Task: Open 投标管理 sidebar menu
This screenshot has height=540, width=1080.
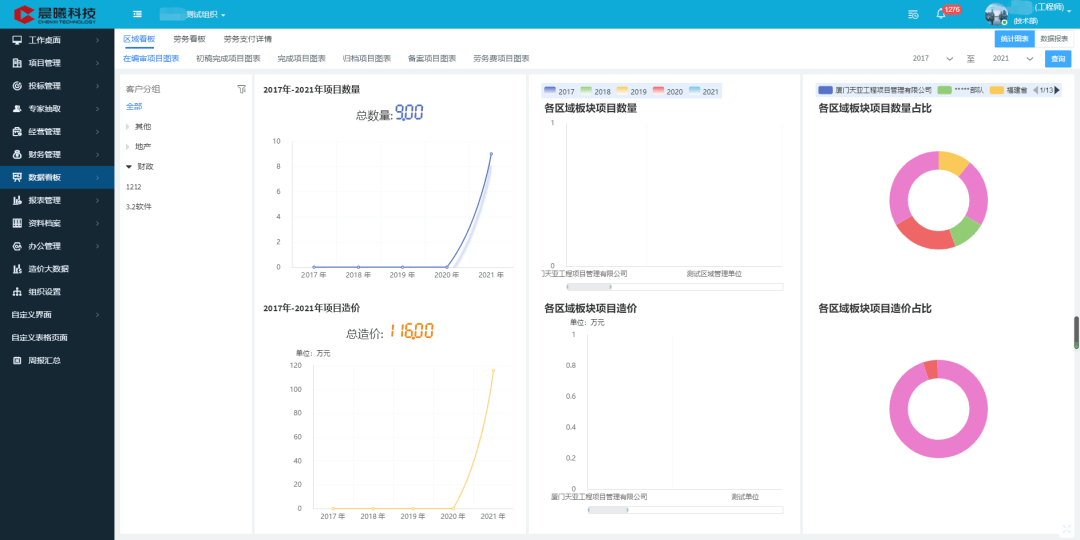Action: 57,86
